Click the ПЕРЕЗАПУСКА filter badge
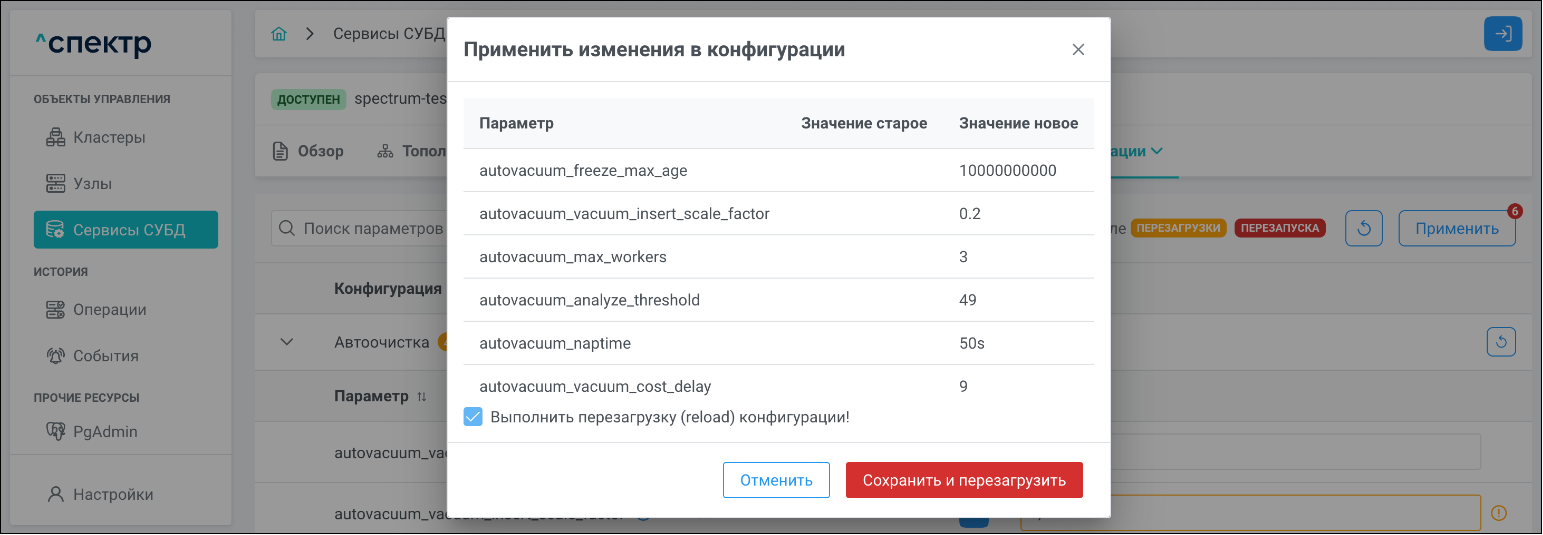1543x535 pixels. tap(1280, 228)
